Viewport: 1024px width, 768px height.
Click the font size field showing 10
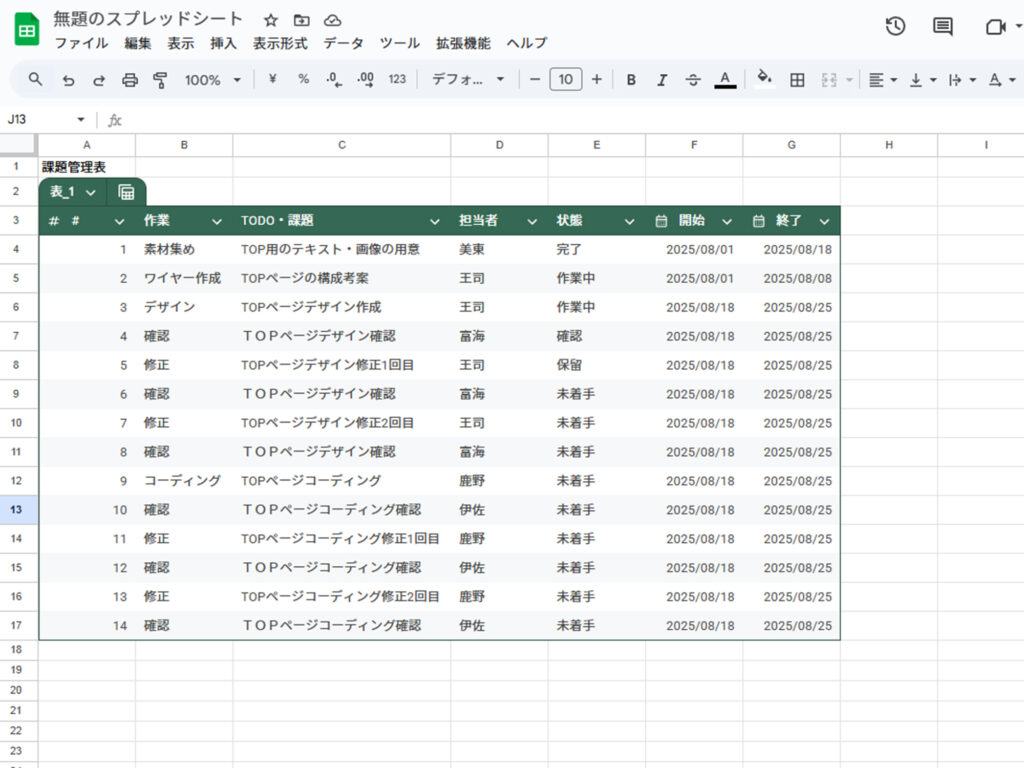566,80
